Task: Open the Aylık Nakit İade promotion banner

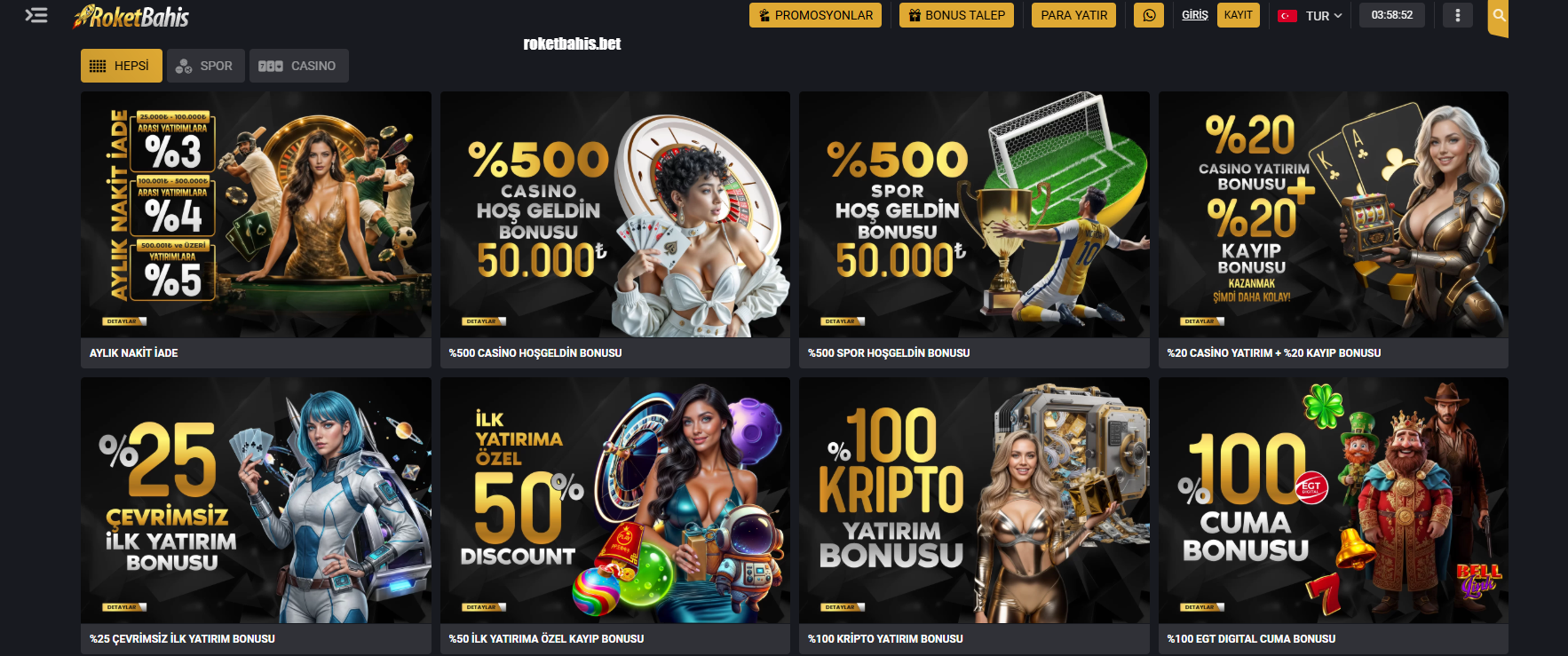Action: 256,214
